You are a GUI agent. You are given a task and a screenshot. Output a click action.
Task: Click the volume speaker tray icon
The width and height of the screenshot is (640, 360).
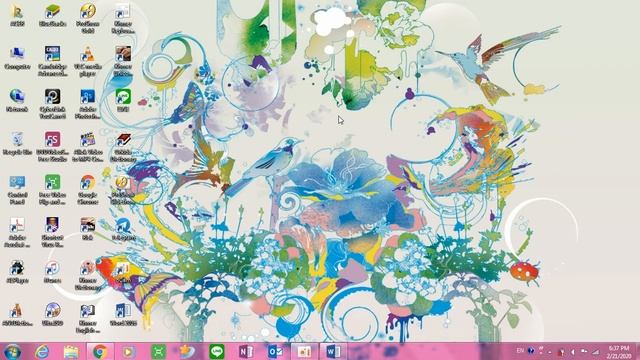click(x=573, y=352)
